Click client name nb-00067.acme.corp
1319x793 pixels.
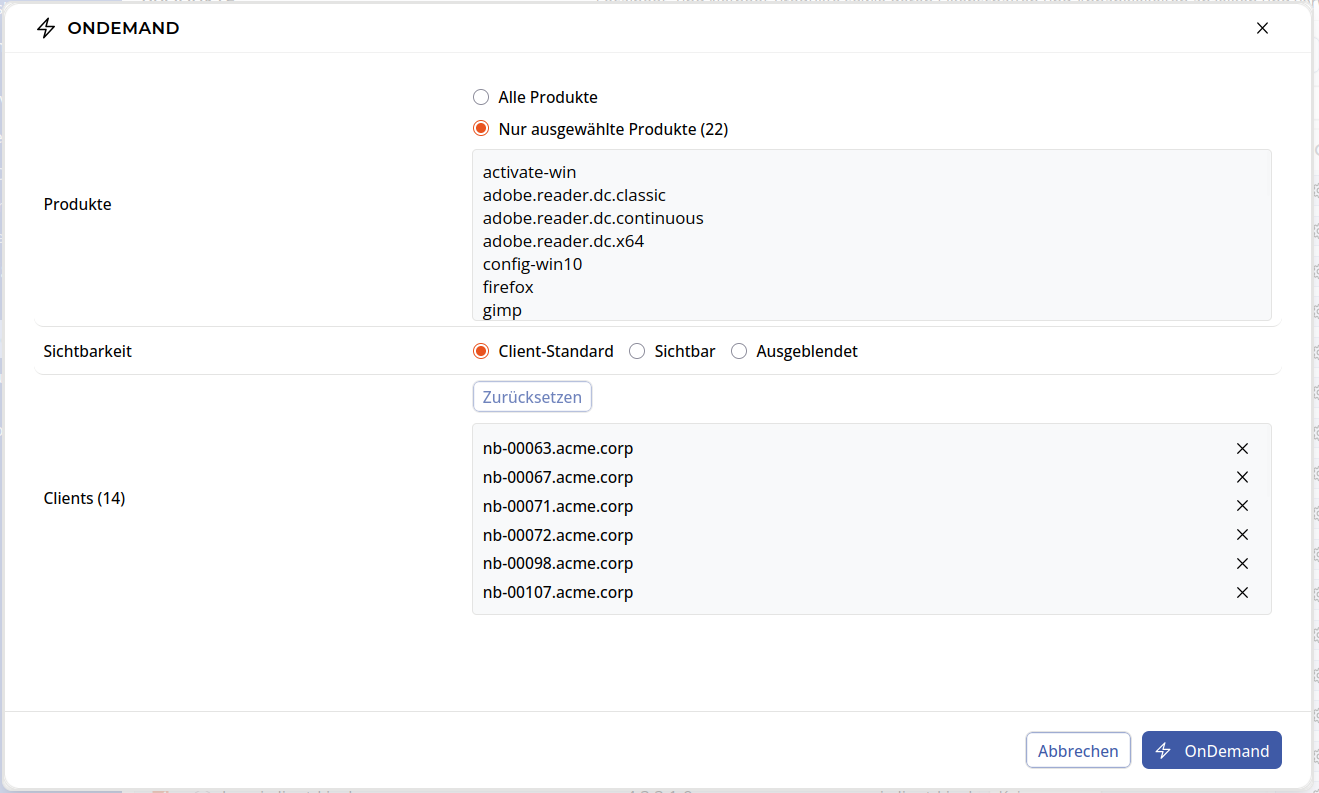558,477
